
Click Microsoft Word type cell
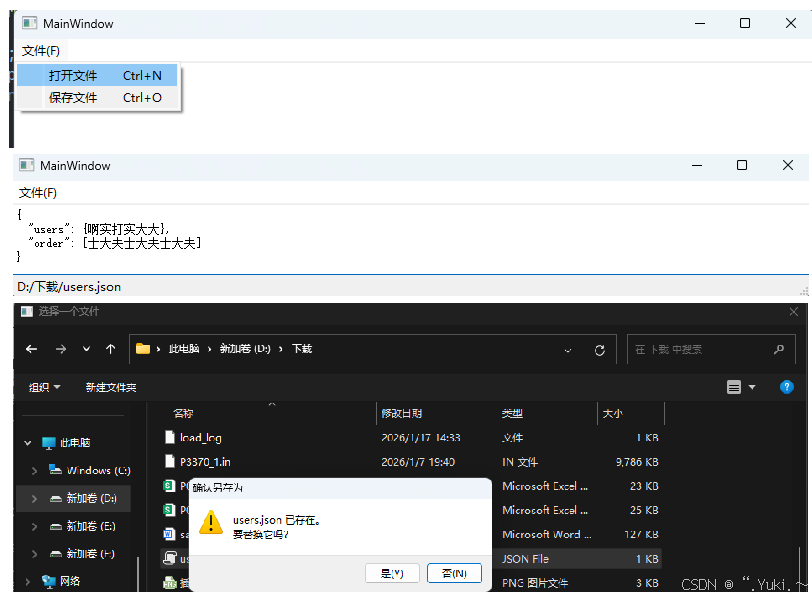tap(546, 534)
